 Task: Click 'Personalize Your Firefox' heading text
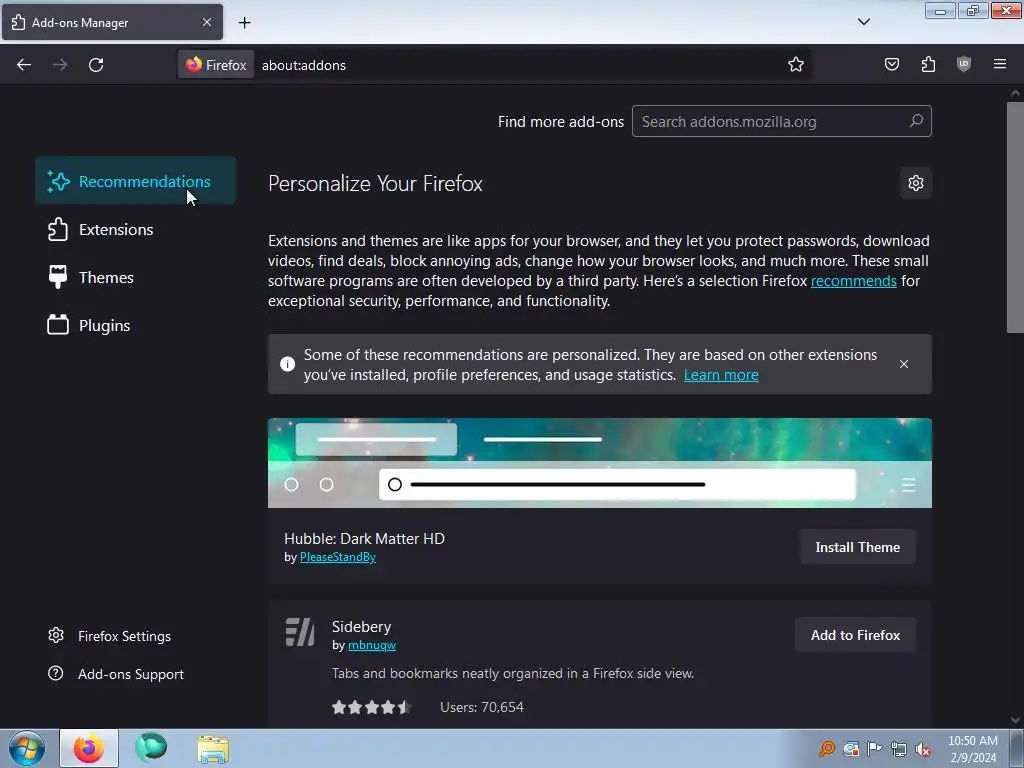376,184
